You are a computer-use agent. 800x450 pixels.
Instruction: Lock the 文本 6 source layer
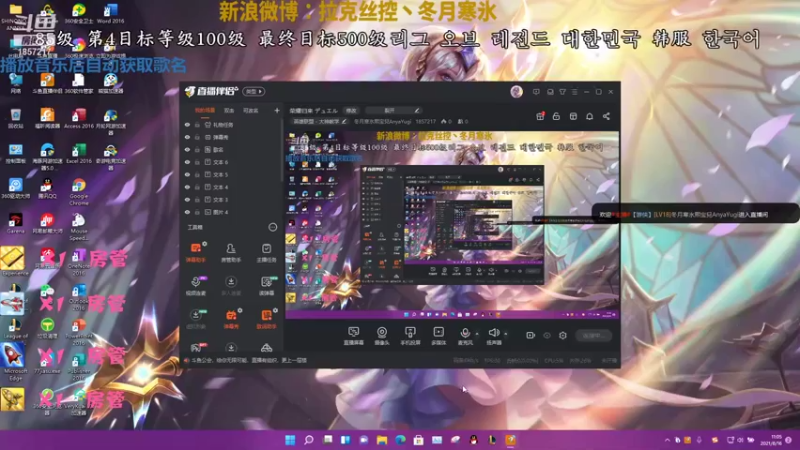tap(197, 162)
